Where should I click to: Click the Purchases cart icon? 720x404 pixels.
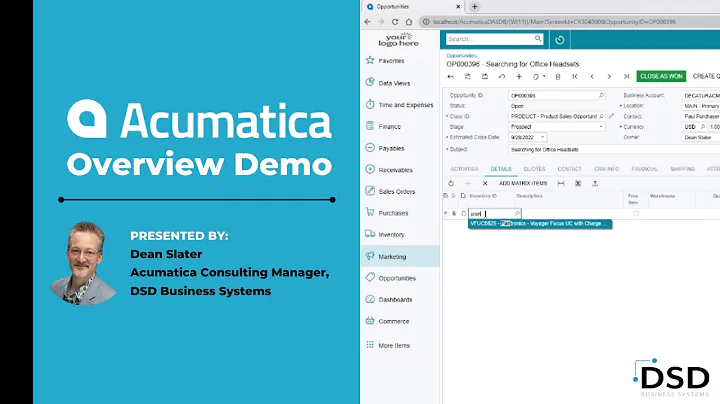[370, 212]
